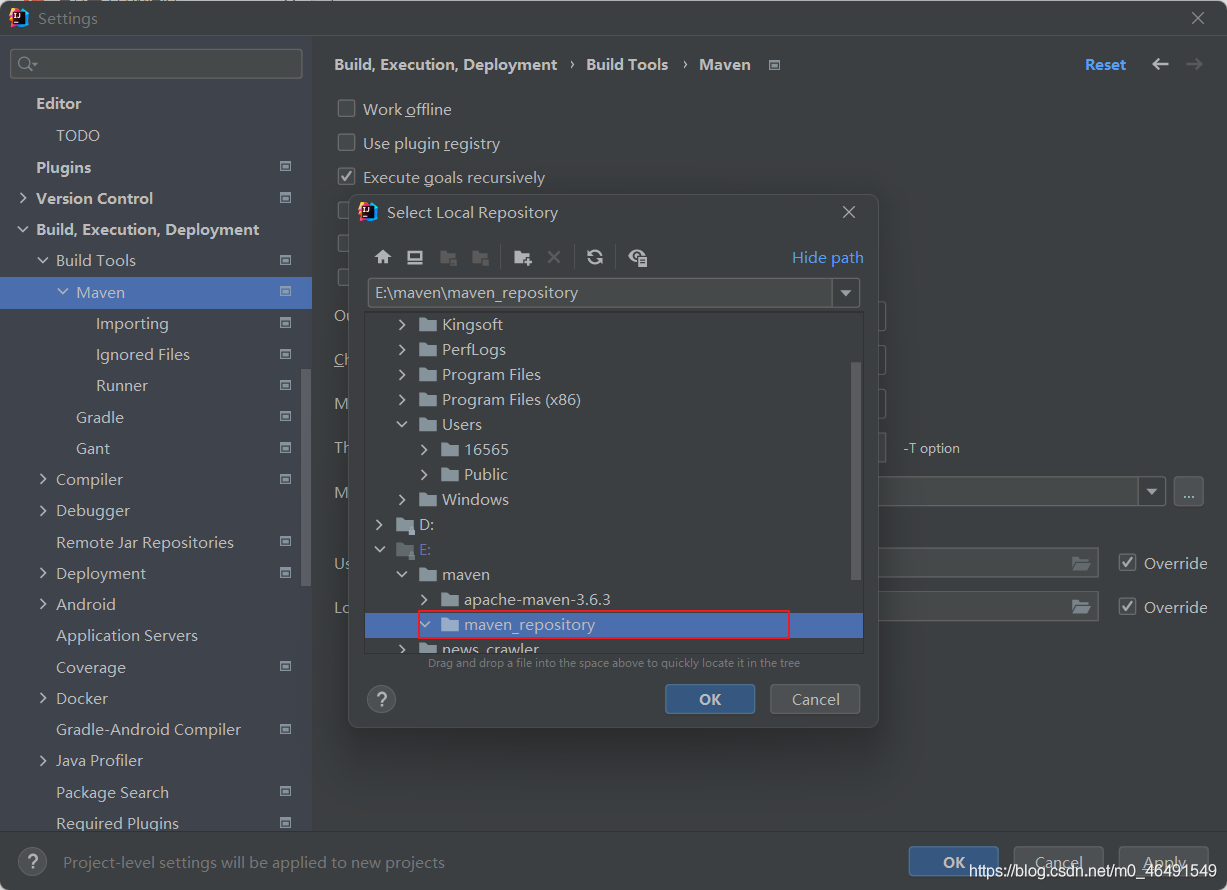Create new folder in Select Local Repository

(522, 257)
